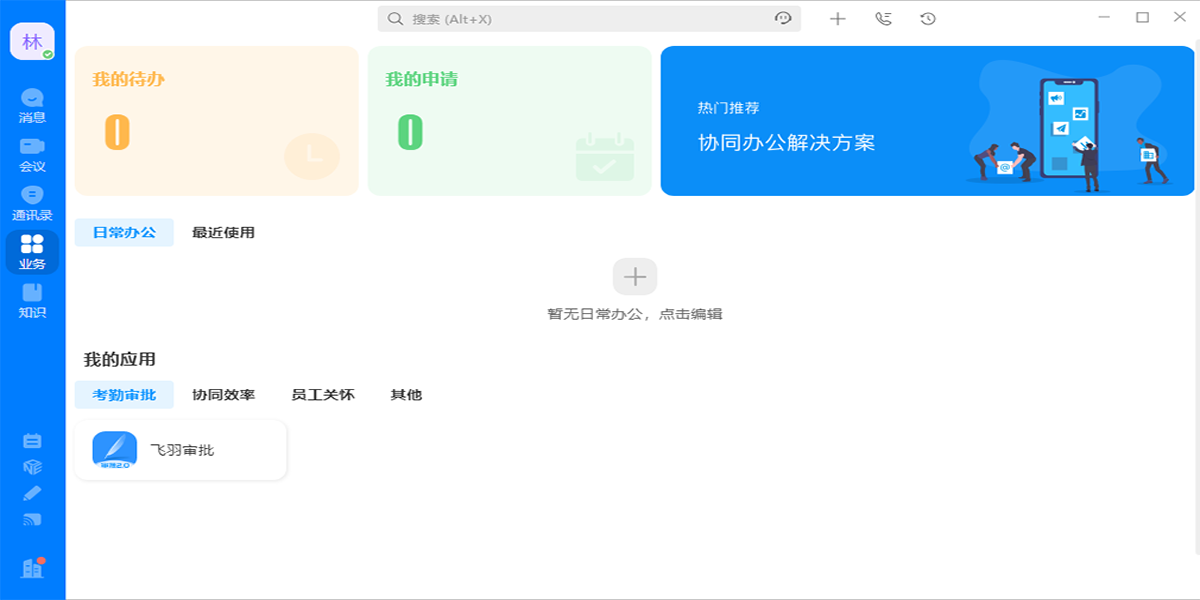This screenshot has width=1200, height=600.
Task: Click the plus button to add 日常办公
Action: pos(635,276)
